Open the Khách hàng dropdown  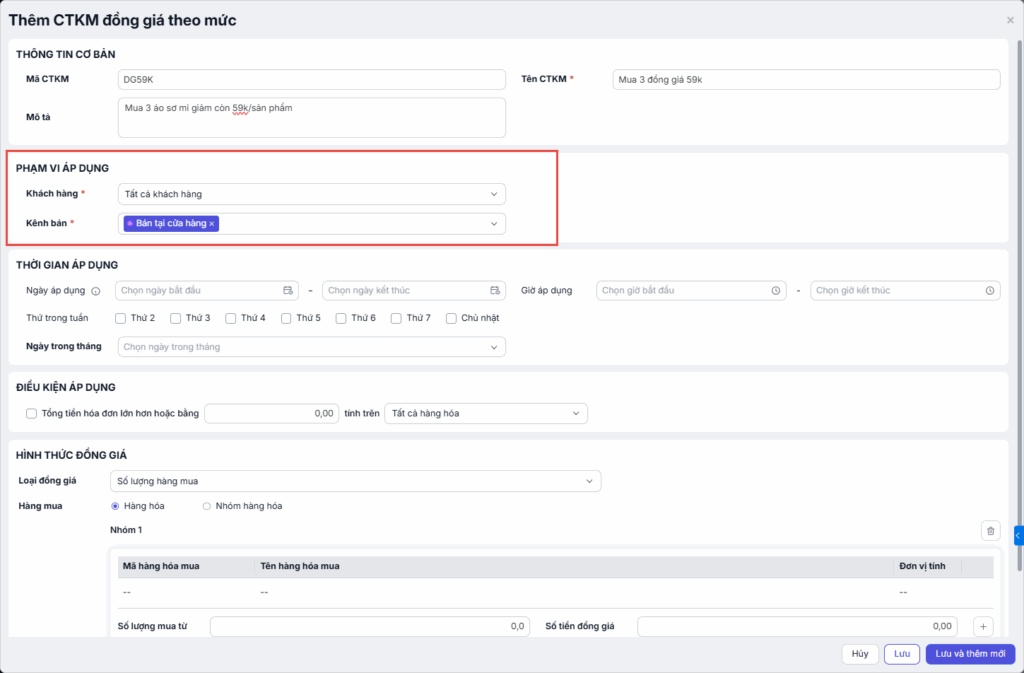coord(311,194)
